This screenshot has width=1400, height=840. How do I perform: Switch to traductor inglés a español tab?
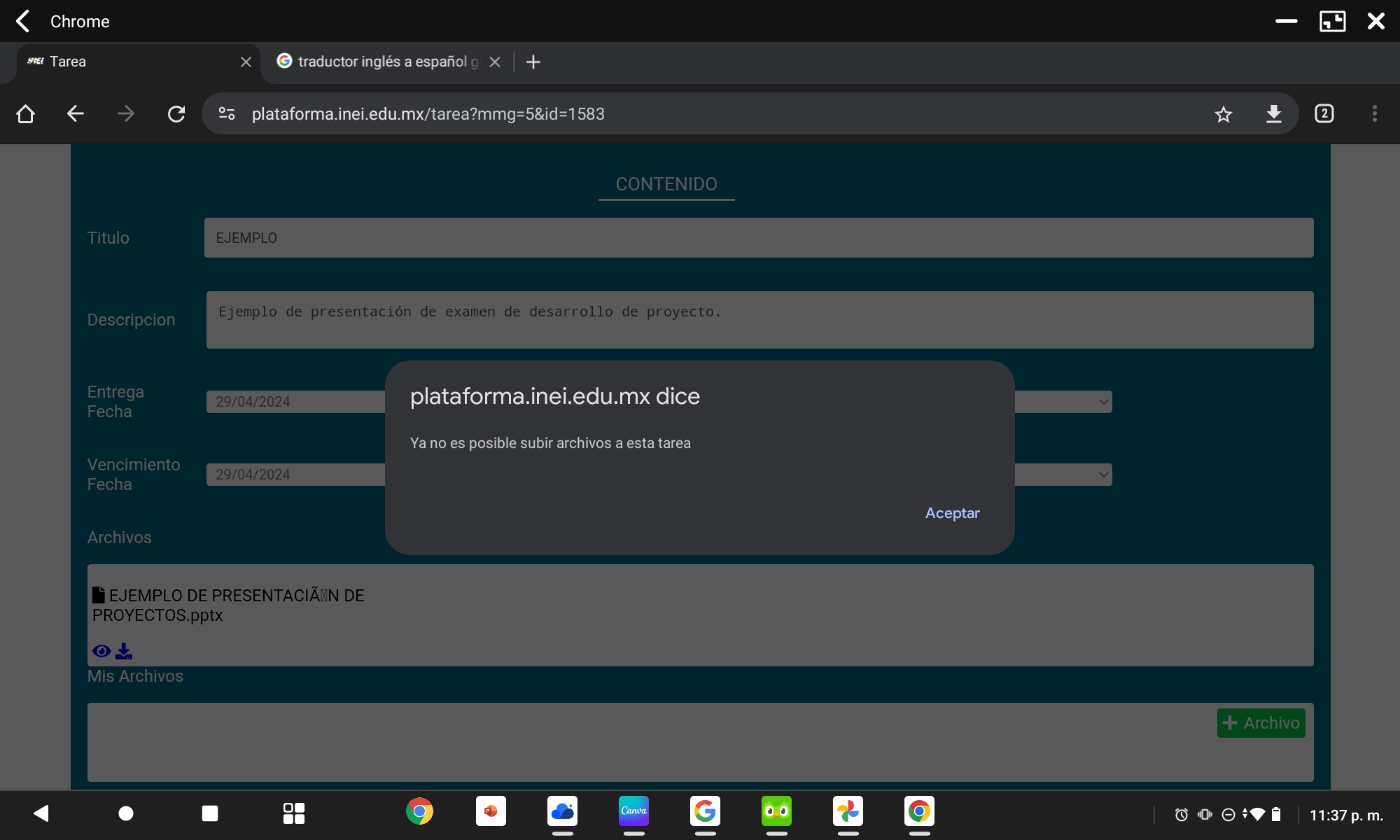tap(381, 62)
